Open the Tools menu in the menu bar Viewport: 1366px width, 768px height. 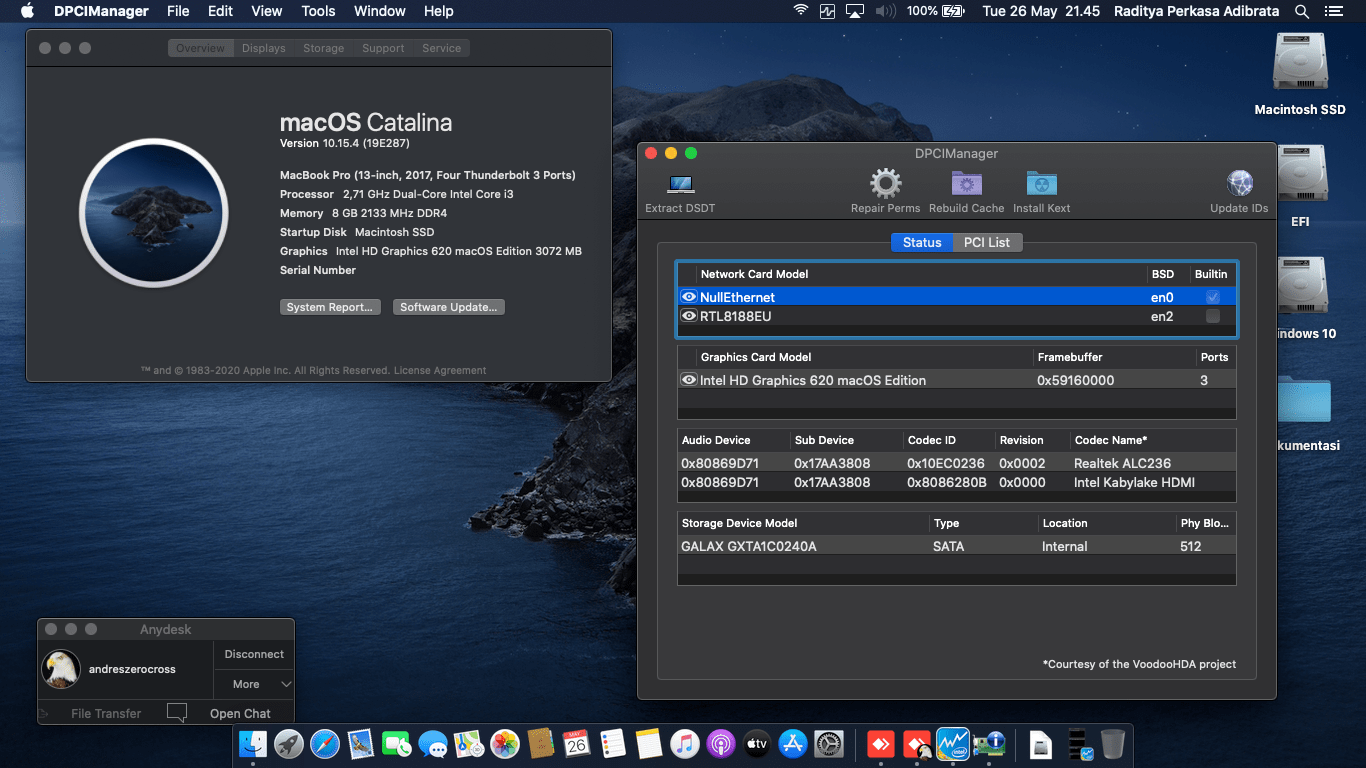click(317, 11)
